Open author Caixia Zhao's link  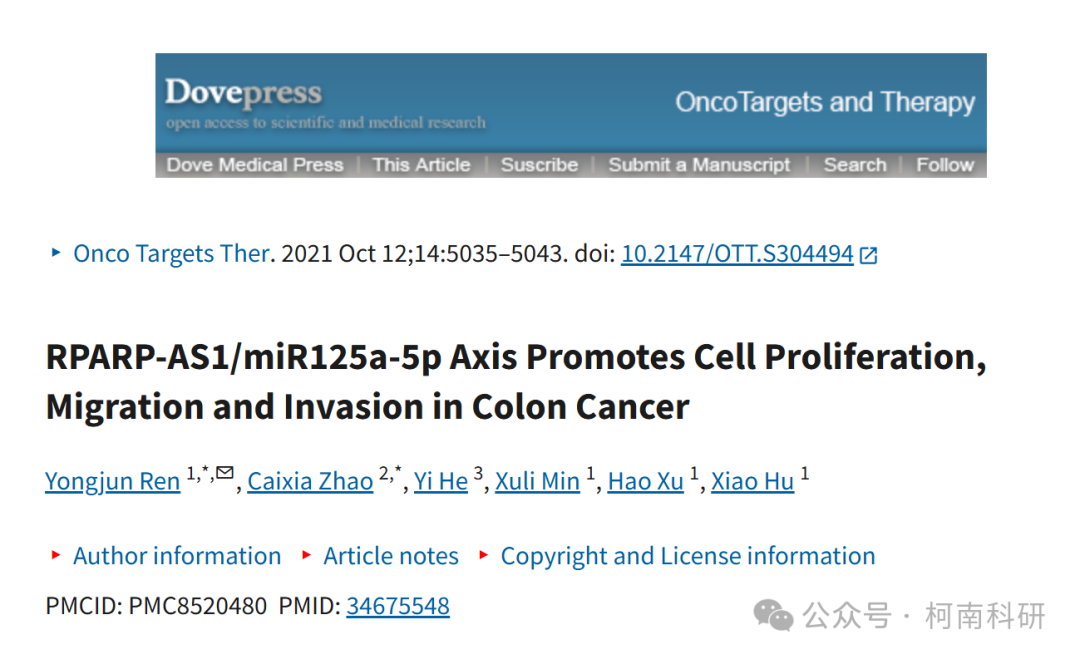coord(310,481)
